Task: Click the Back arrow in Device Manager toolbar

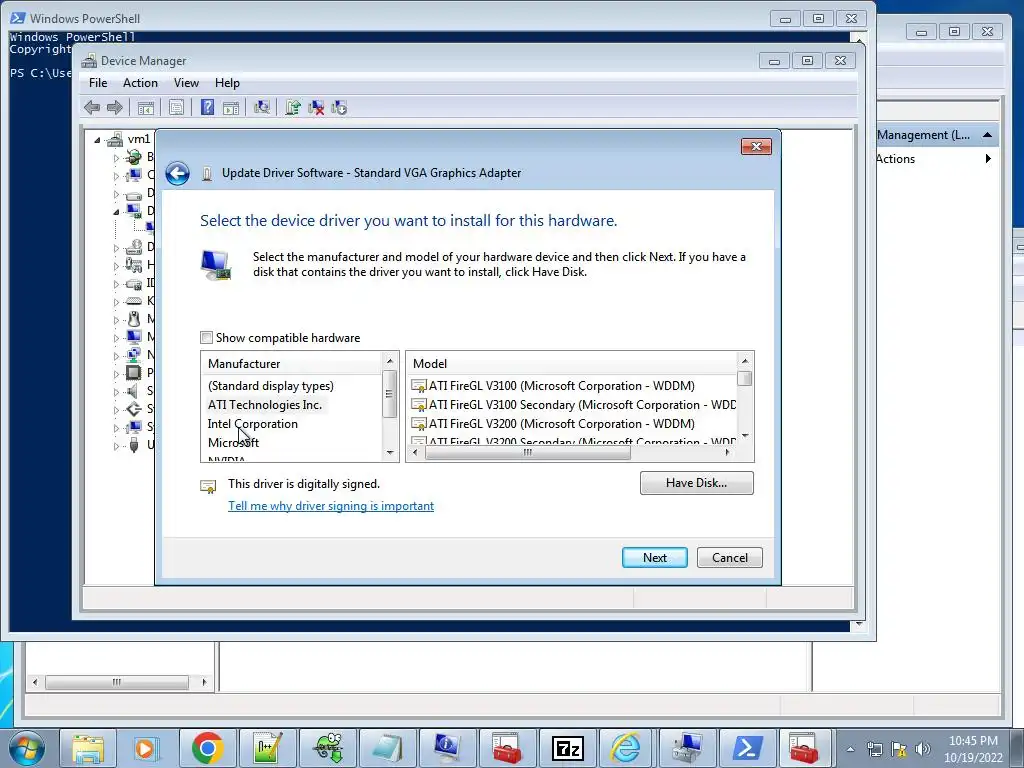Action: click(92, 108)
